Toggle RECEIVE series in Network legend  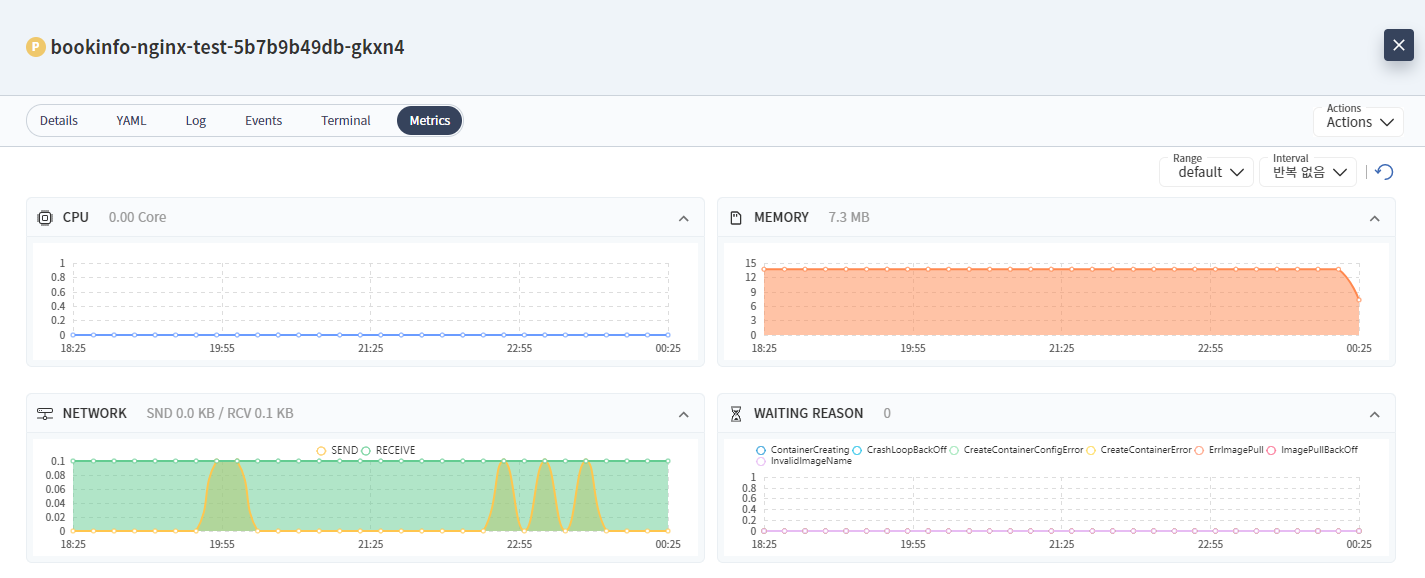pos(388,451)
